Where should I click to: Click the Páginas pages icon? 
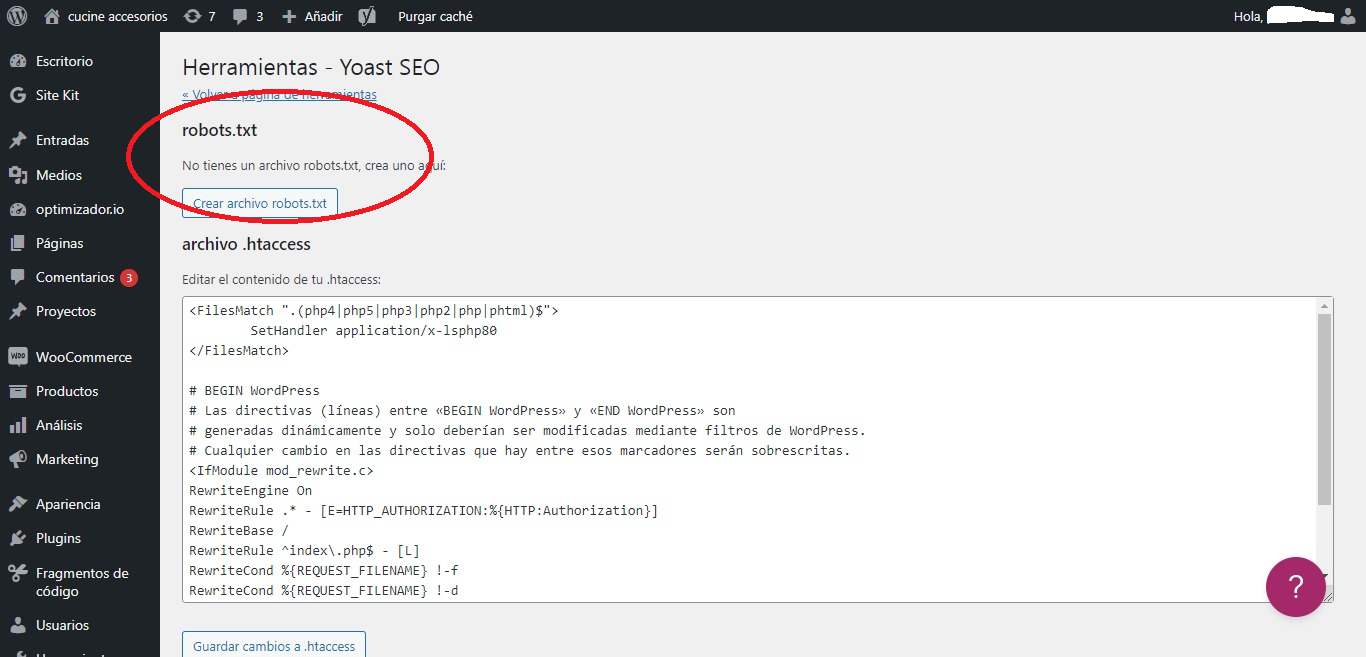[x=17, y=243]
